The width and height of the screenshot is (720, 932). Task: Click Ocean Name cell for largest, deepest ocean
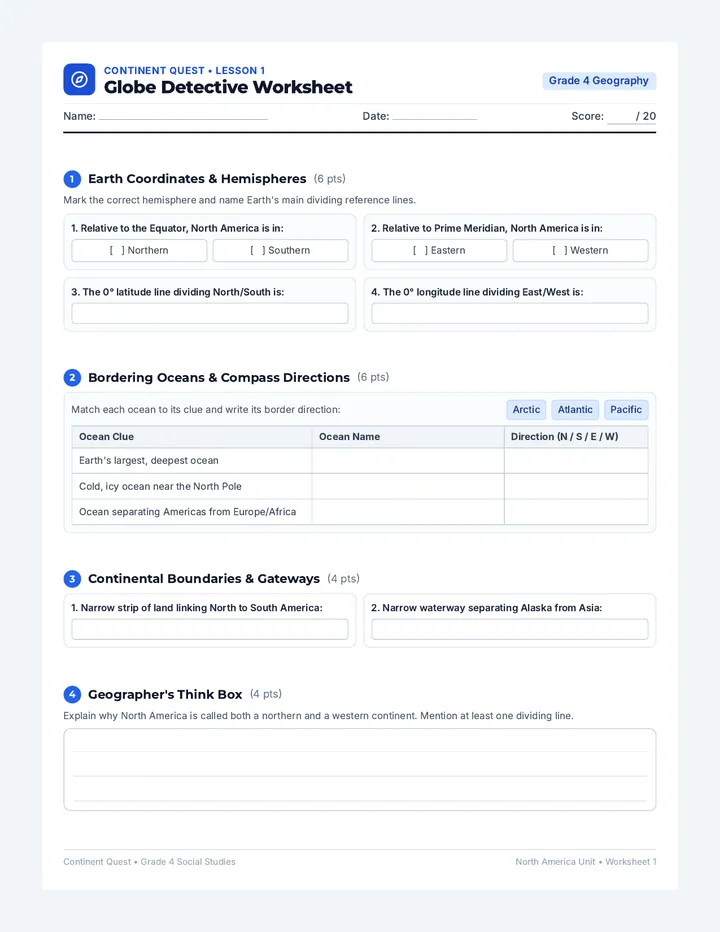[x=408, y=461]
